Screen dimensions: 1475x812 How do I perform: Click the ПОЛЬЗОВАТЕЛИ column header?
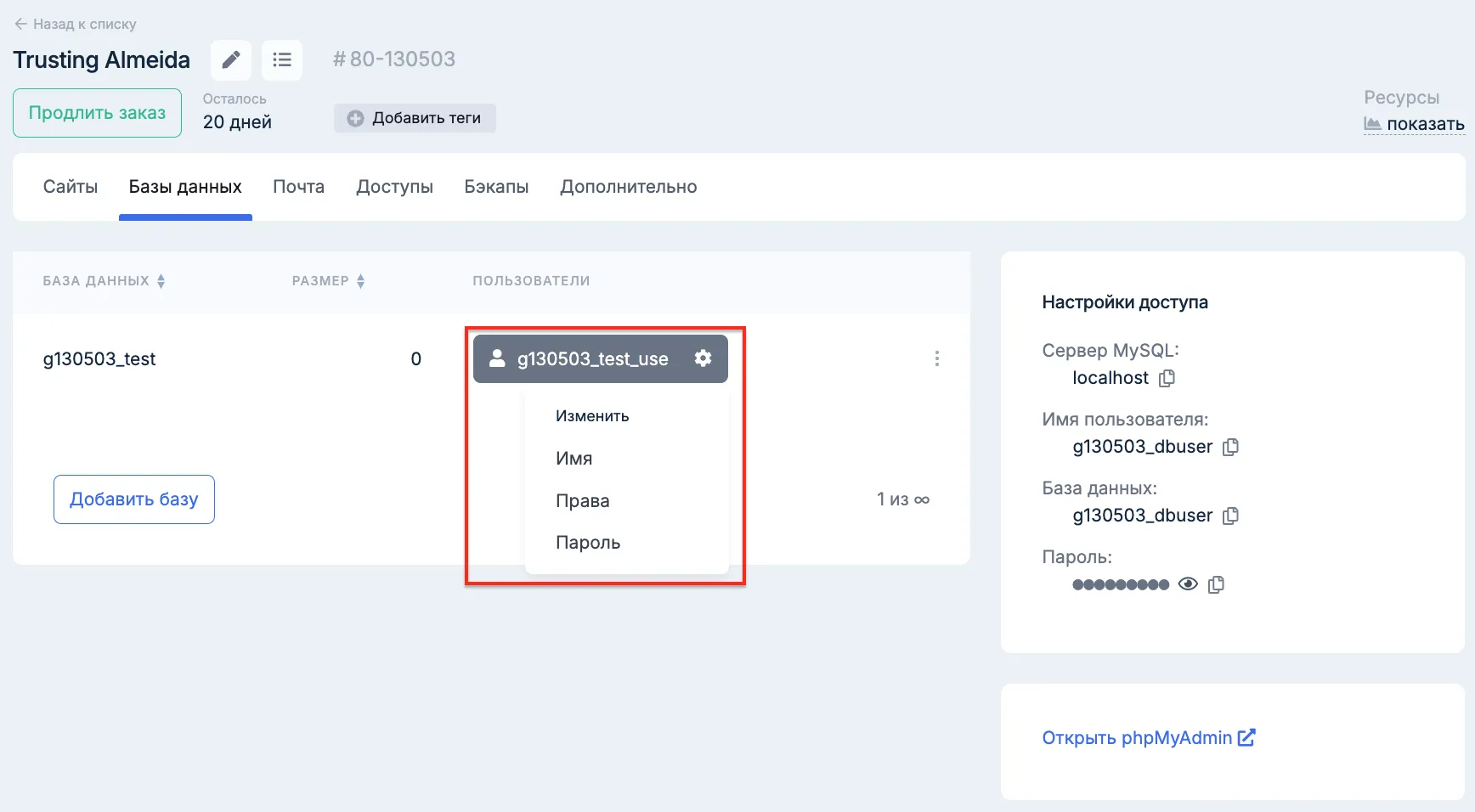coord(531,281)
